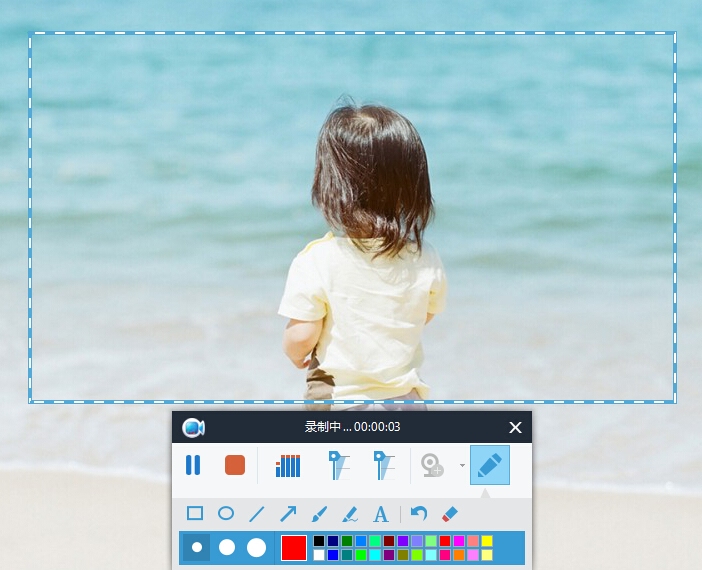Choose the smallest stroke size dot
Image resolution: width=702 pixels, height=570 pixels.
[x=197, y=547]
